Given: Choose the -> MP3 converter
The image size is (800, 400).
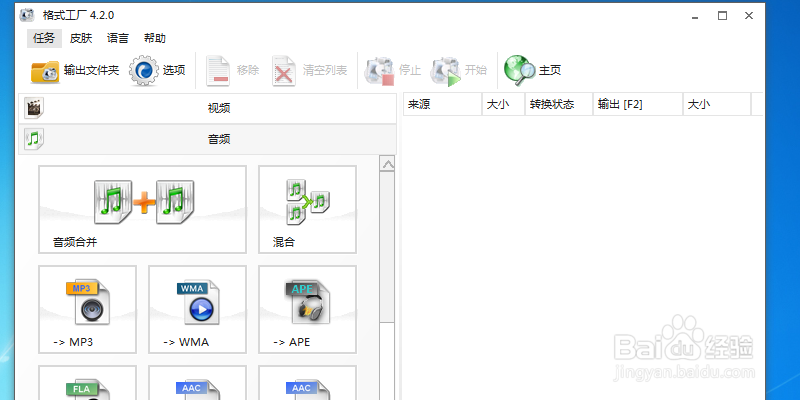Looking at the screenshot, I should [87, 309].
